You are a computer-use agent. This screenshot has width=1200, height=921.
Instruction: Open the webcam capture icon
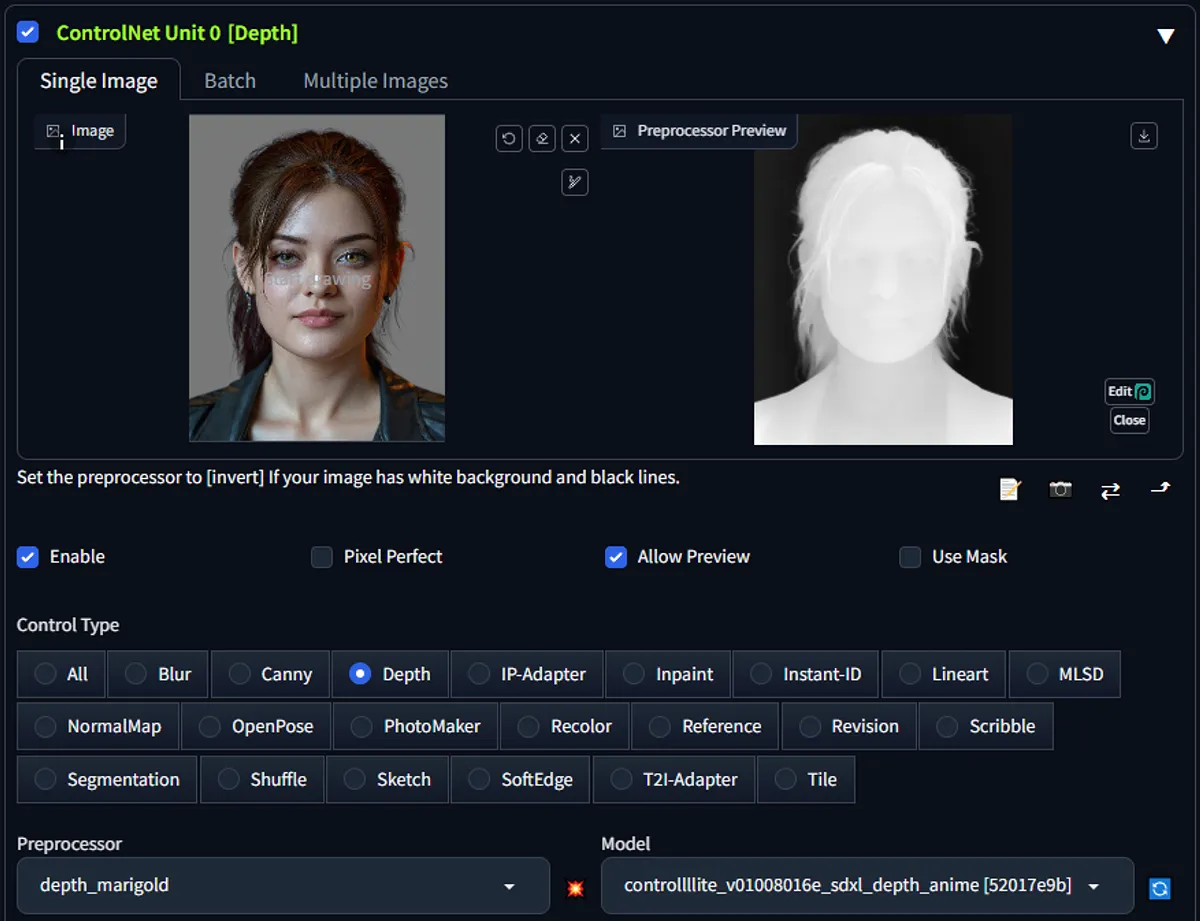point(1060,489)
